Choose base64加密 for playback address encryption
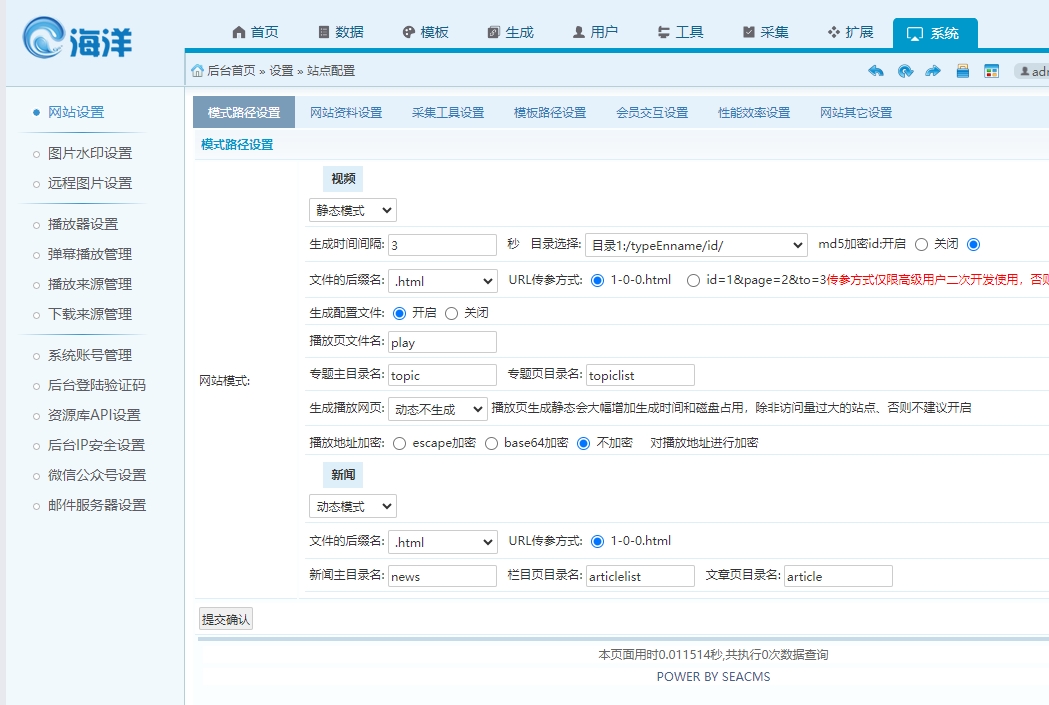This screenshot has height=705, width=1049. [x=491, y=443]
